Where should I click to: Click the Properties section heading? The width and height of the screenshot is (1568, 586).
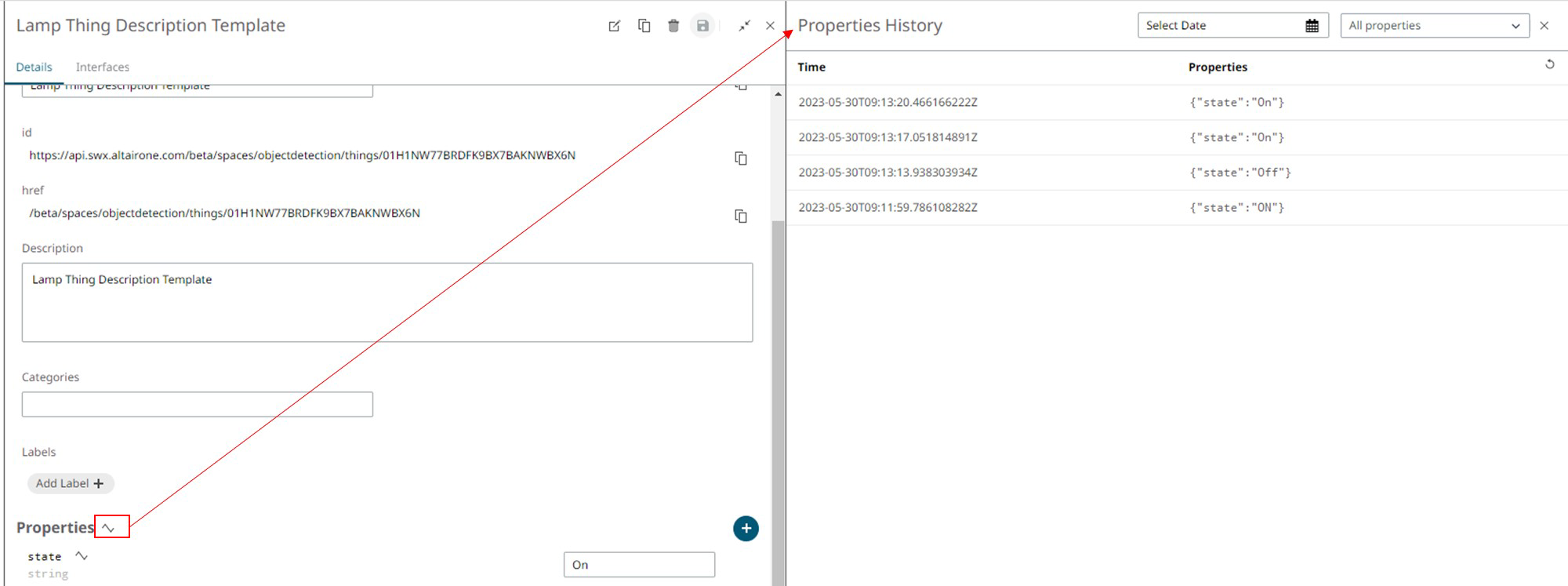[55, 528]
